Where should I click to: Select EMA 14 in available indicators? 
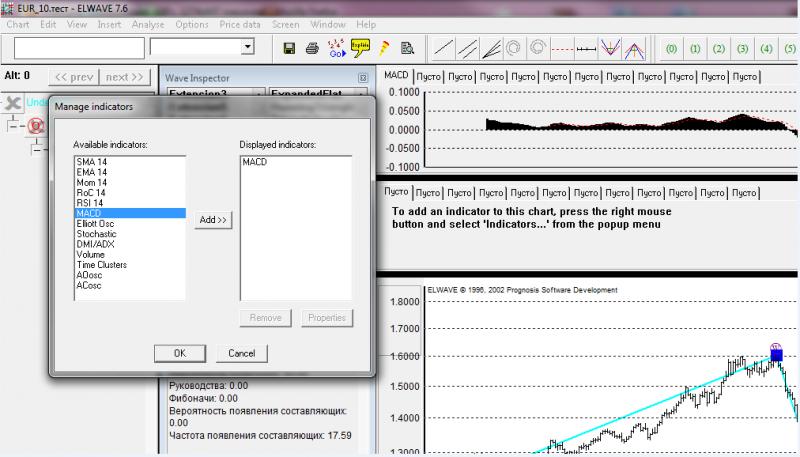point(130,172)
